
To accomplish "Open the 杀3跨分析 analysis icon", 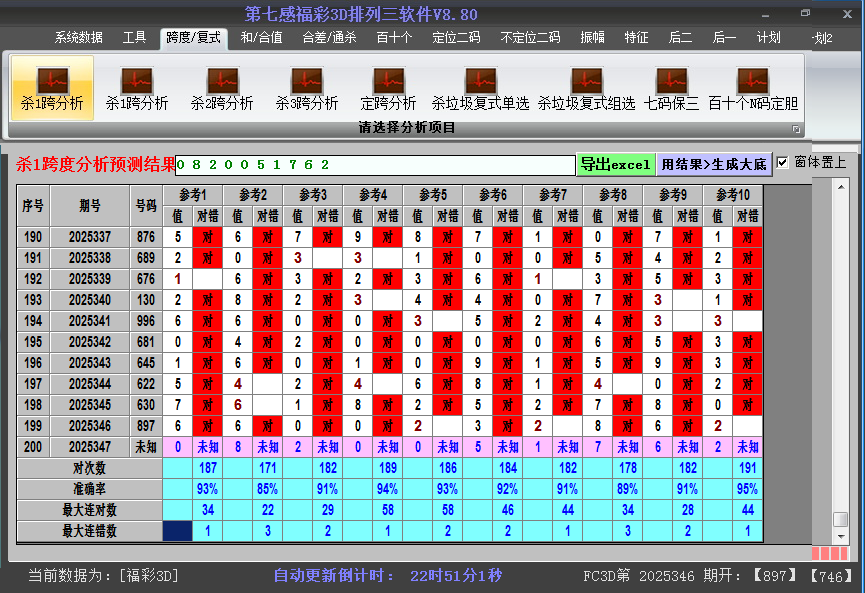I will (x=307, y=87).
